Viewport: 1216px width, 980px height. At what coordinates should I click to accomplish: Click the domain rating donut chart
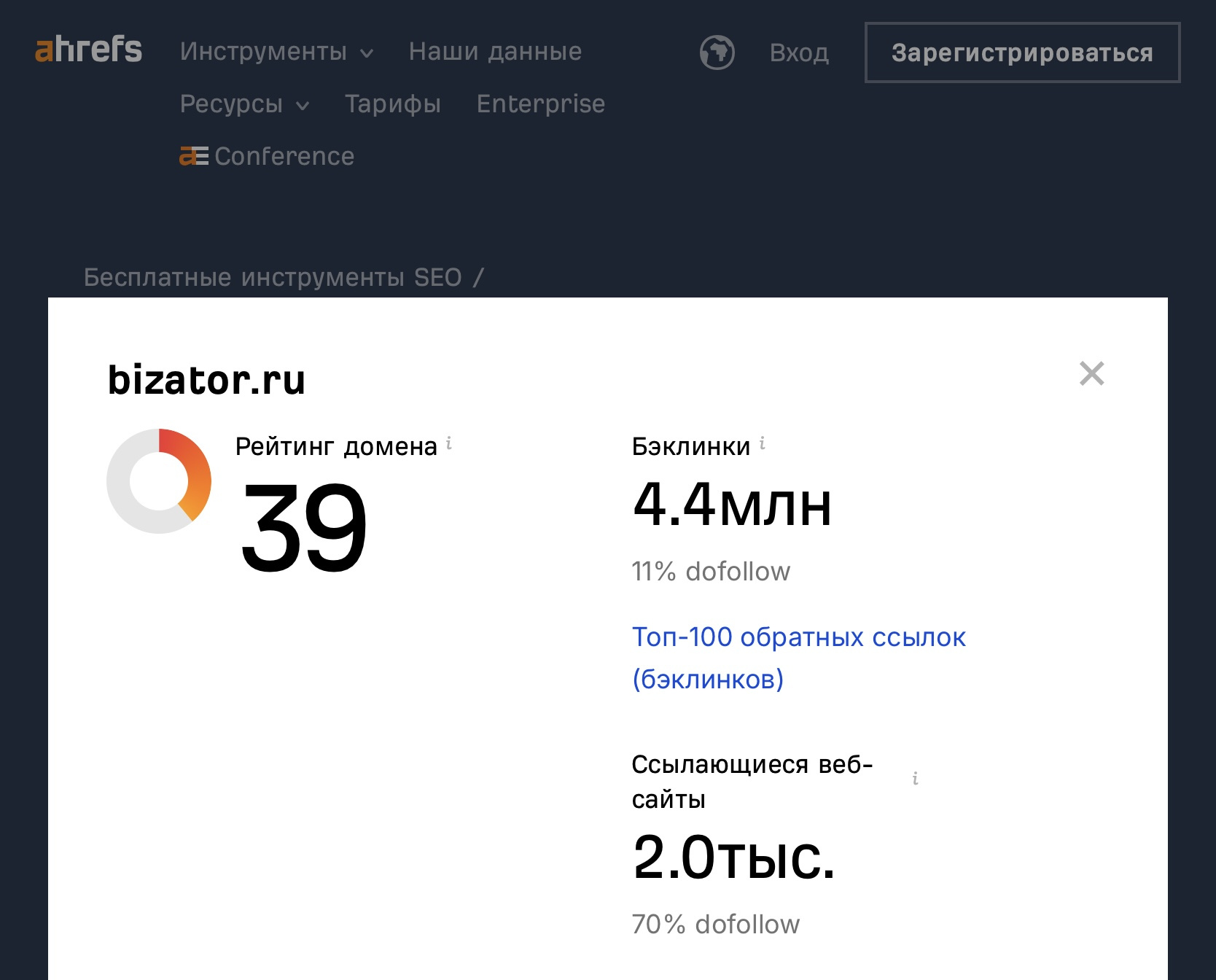[159, 481]
